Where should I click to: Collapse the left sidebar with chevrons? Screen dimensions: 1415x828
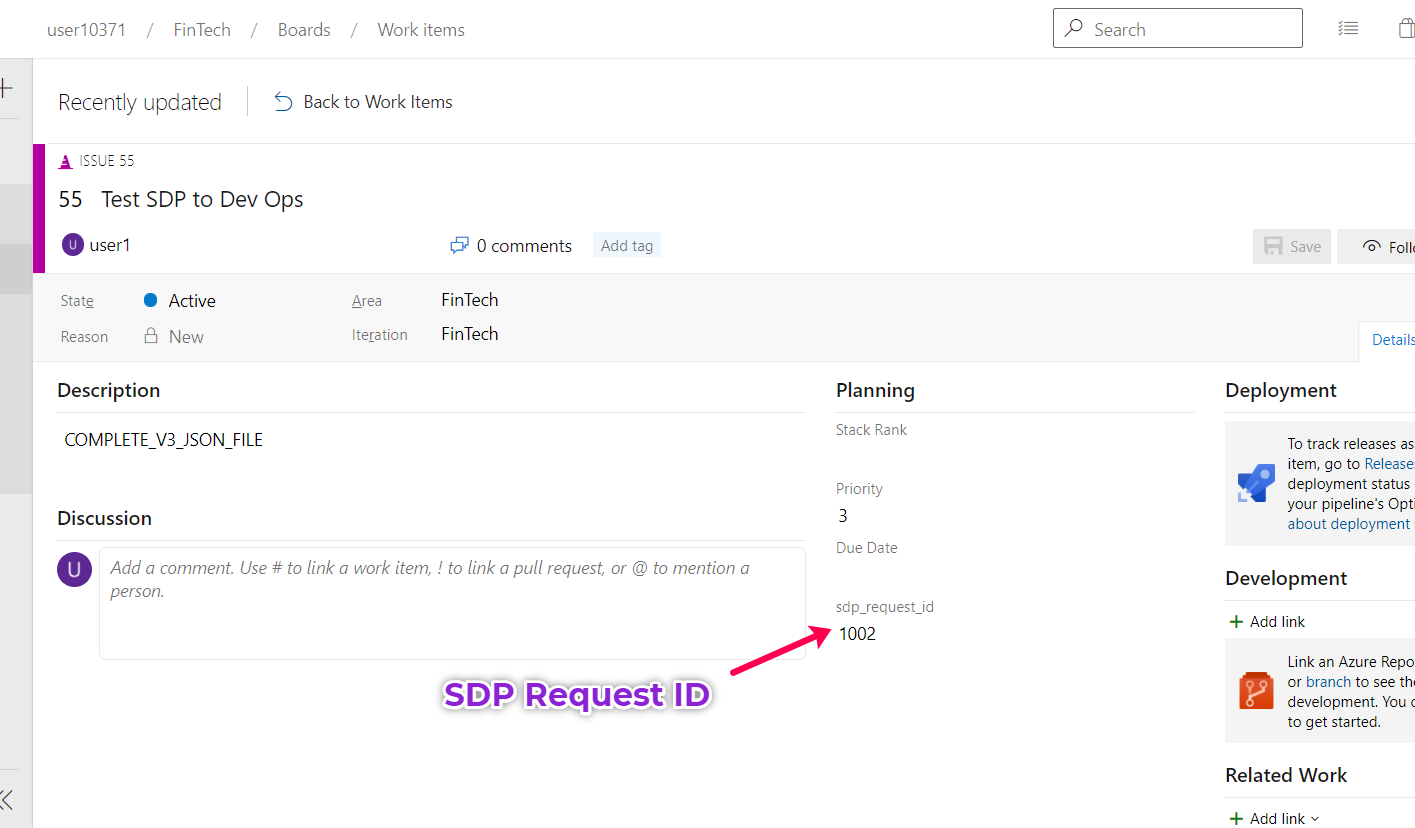tap(7, 798)
